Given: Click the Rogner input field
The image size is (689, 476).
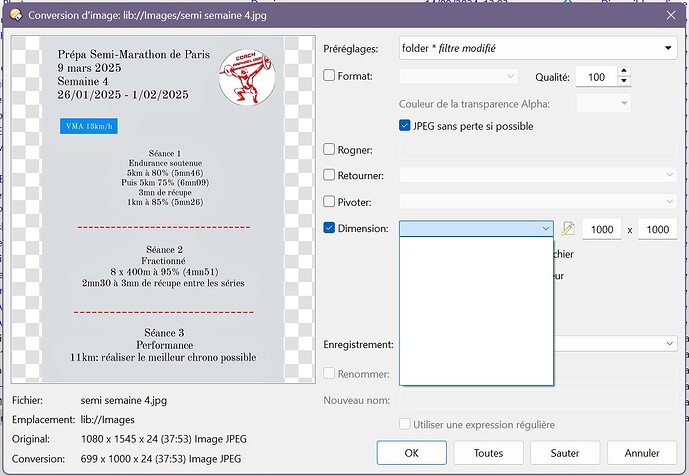Looking at the screenshot, I should (x=538, y=150).
